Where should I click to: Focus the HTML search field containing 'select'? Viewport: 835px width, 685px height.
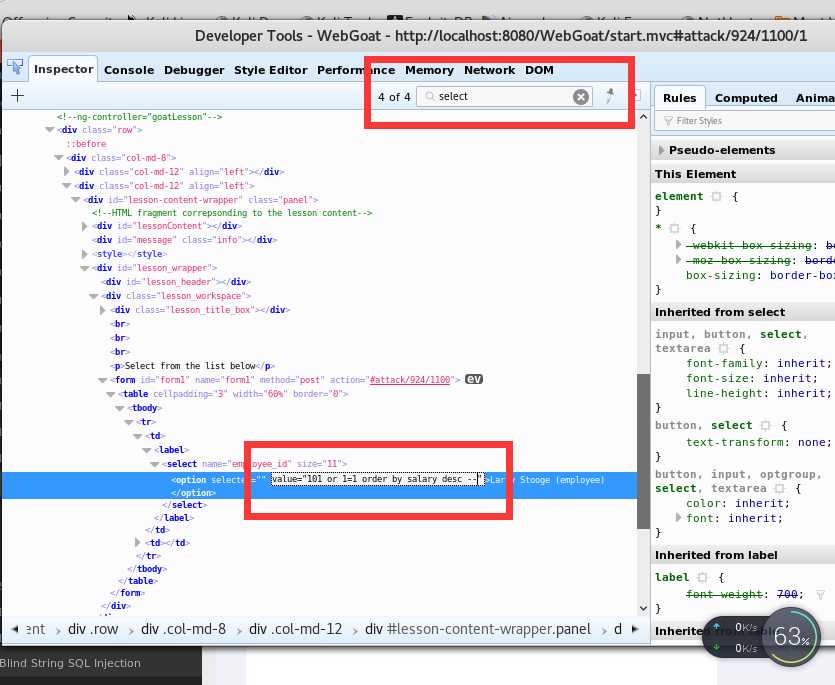point(503,96)
